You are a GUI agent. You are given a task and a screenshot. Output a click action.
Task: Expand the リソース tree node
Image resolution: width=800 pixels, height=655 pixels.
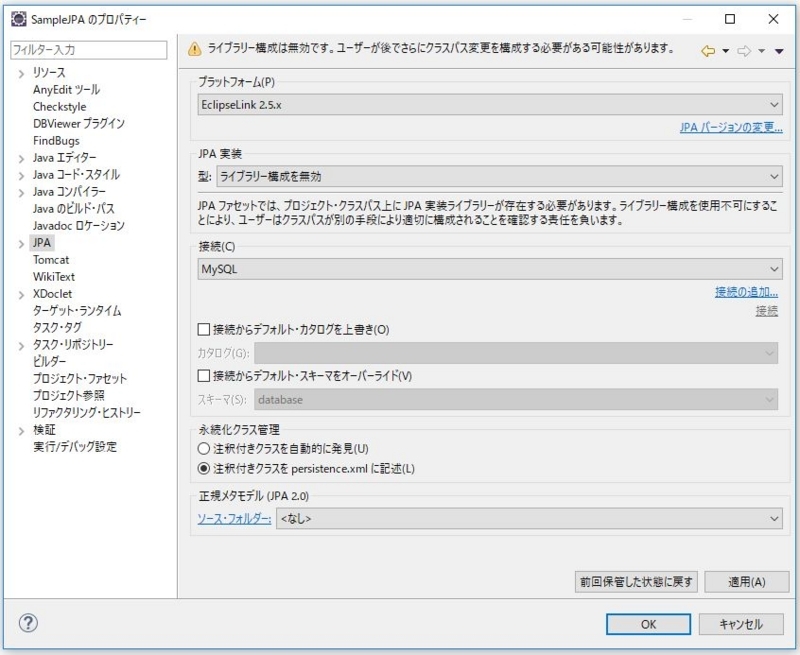[21, 73]
